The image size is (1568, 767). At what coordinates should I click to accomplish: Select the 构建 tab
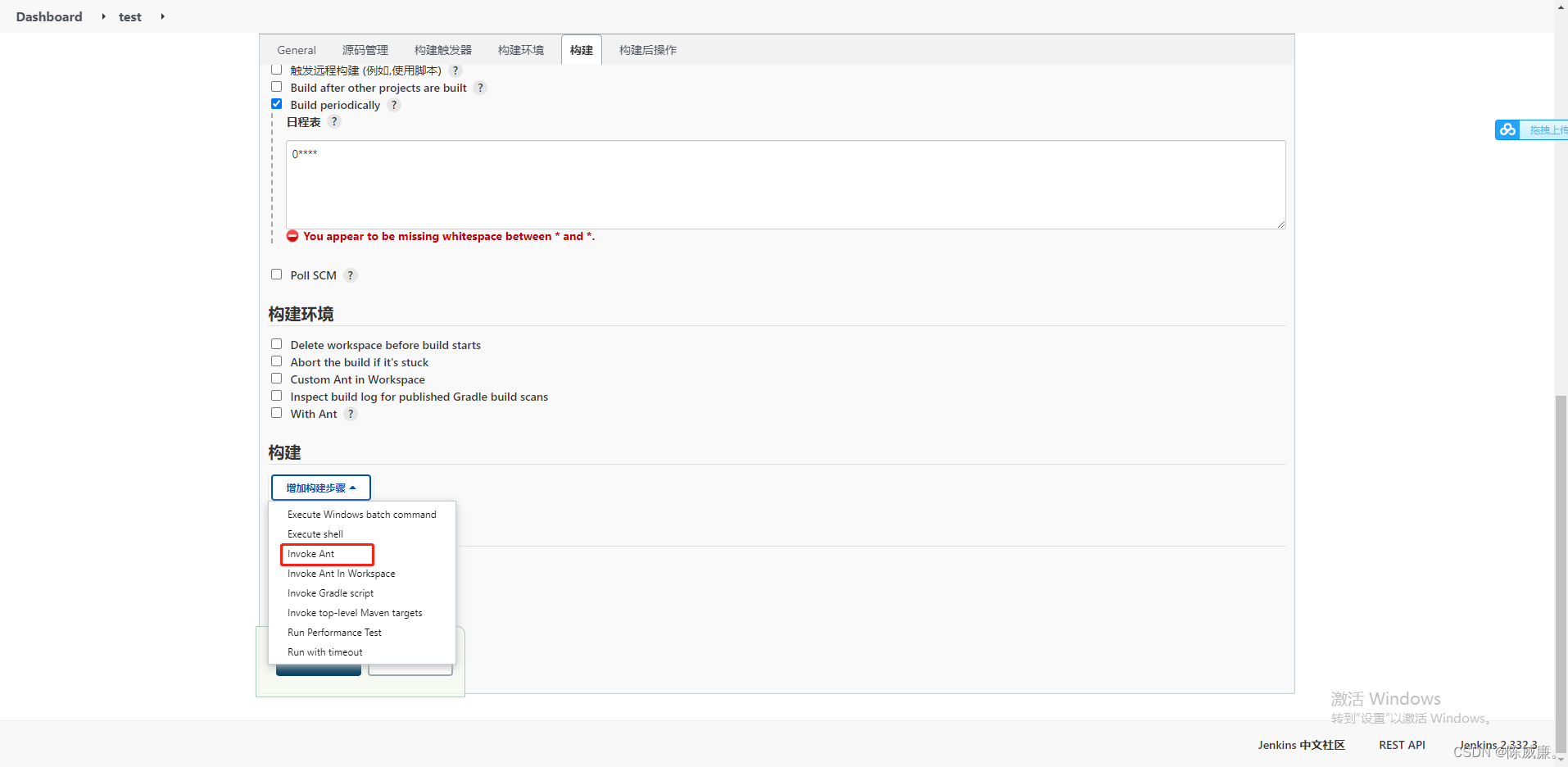click(582, 50)
